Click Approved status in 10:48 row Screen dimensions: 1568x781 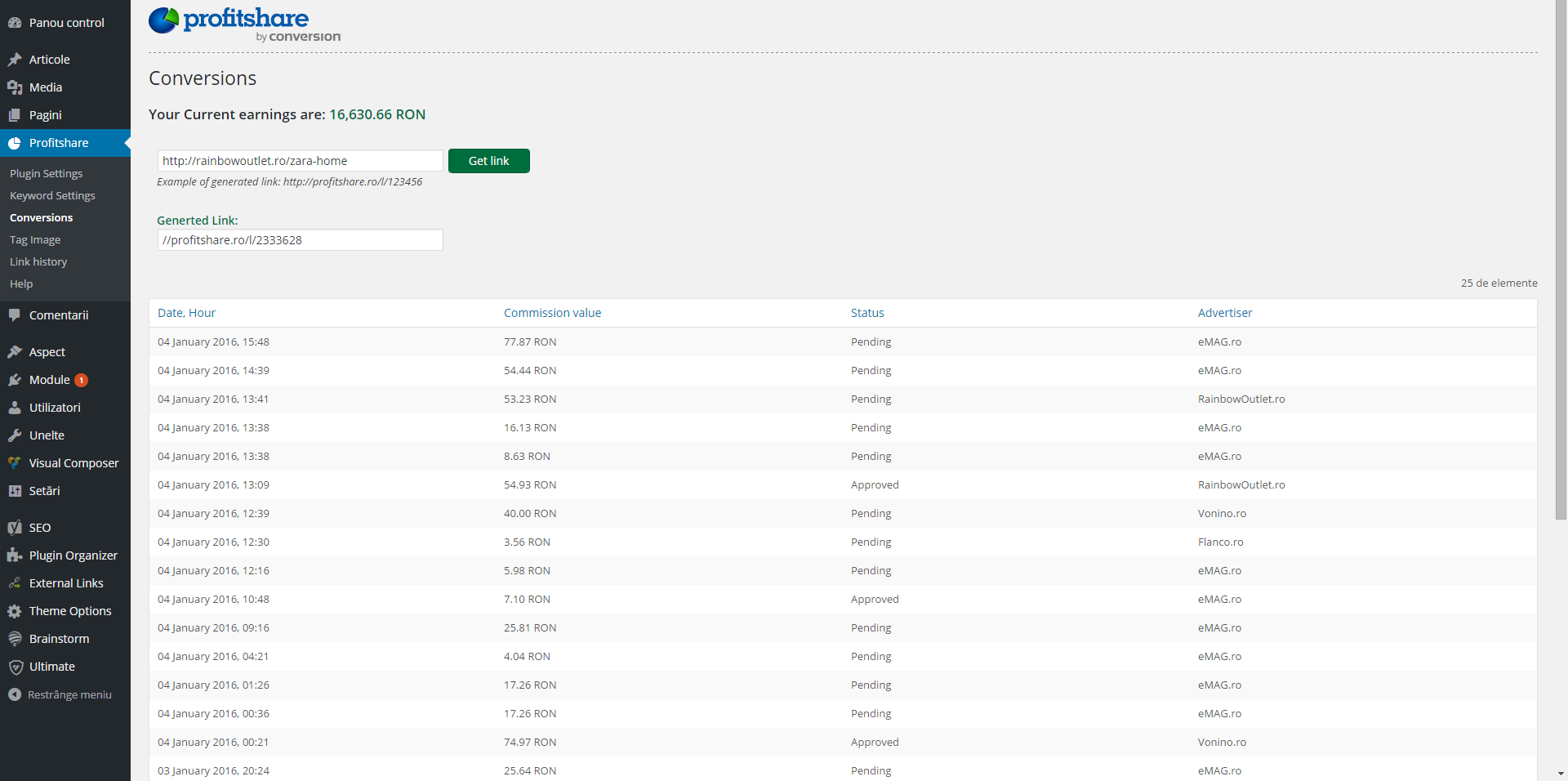tap(875, 600)
